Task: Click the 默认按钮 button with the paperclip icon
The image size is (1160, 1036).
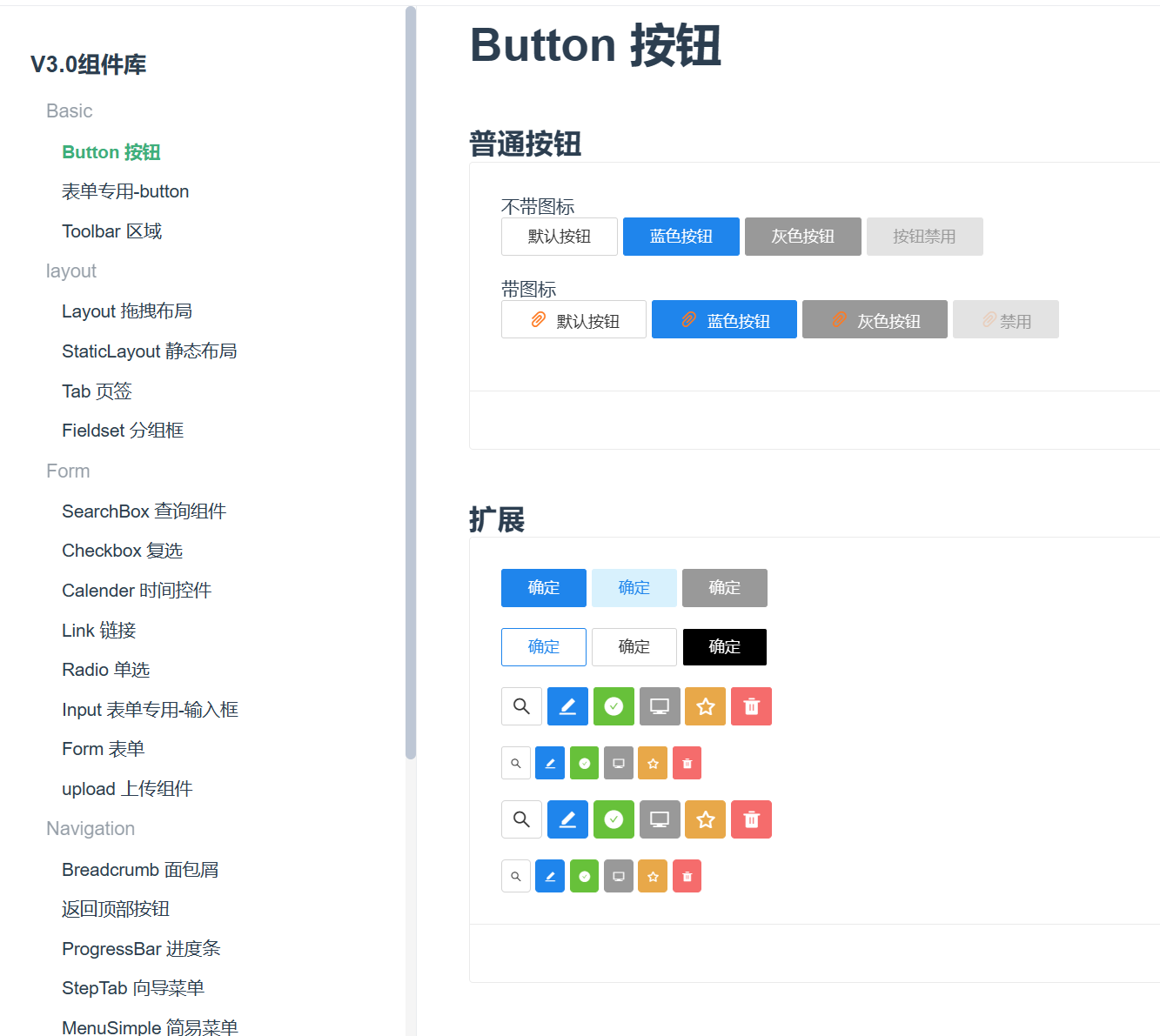Action: coord(573,319)
